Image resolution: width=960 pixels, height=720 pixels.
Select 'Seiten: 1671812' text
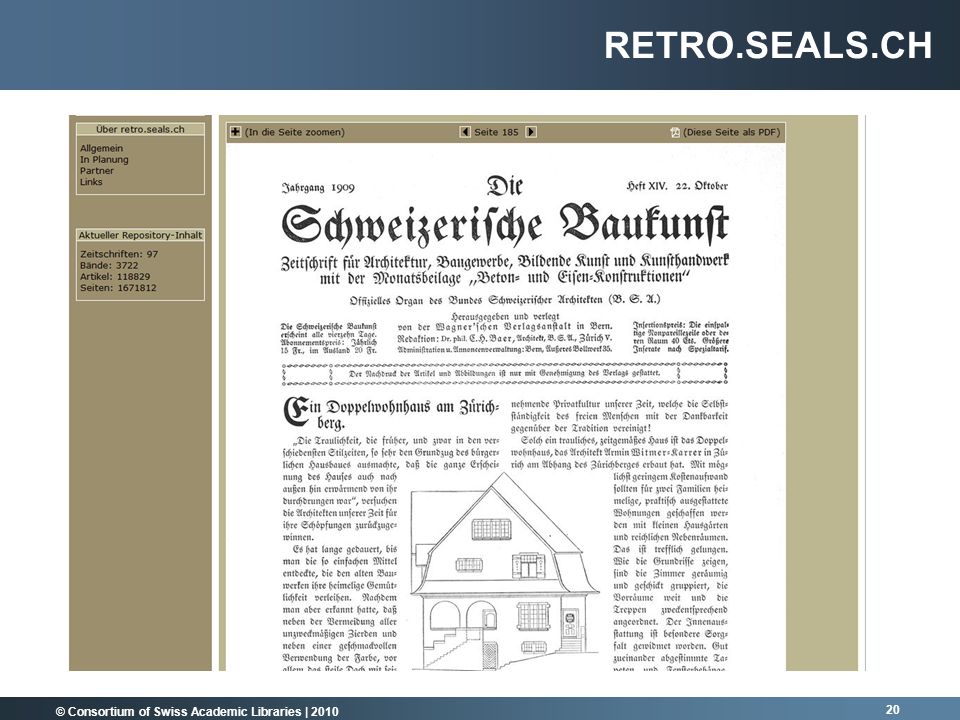[118, 288]
